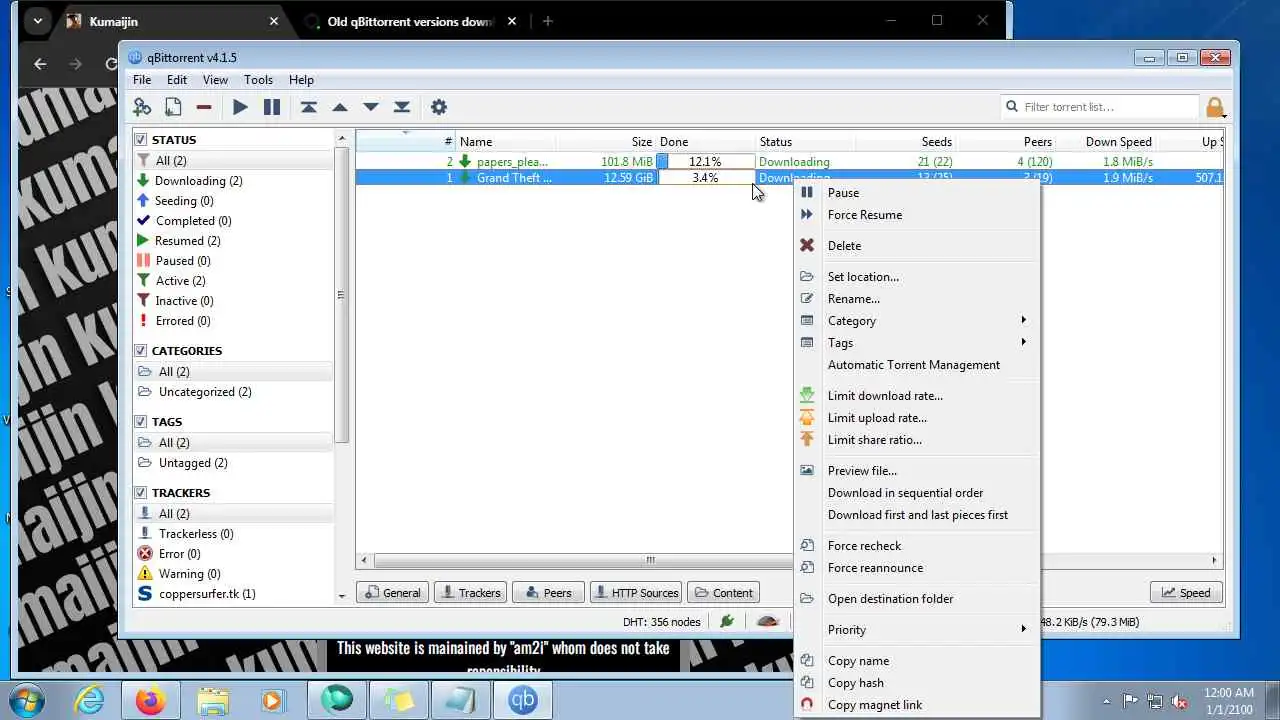Screen dimensions: 1280x720
Task: Click in the Filter torrent list field
Action: coord(1100,107)
